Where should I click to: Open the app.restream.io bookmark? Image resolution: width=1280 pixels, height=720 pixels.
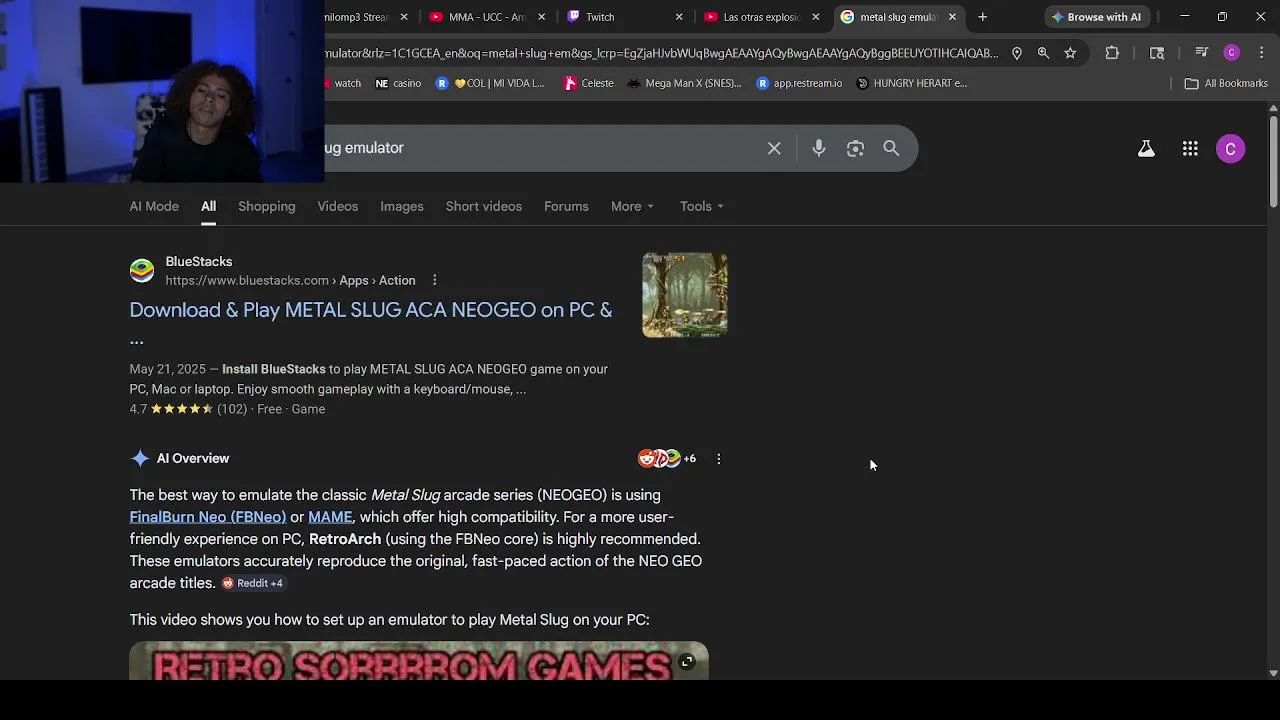pyautogui.click(x=799, y=83)
